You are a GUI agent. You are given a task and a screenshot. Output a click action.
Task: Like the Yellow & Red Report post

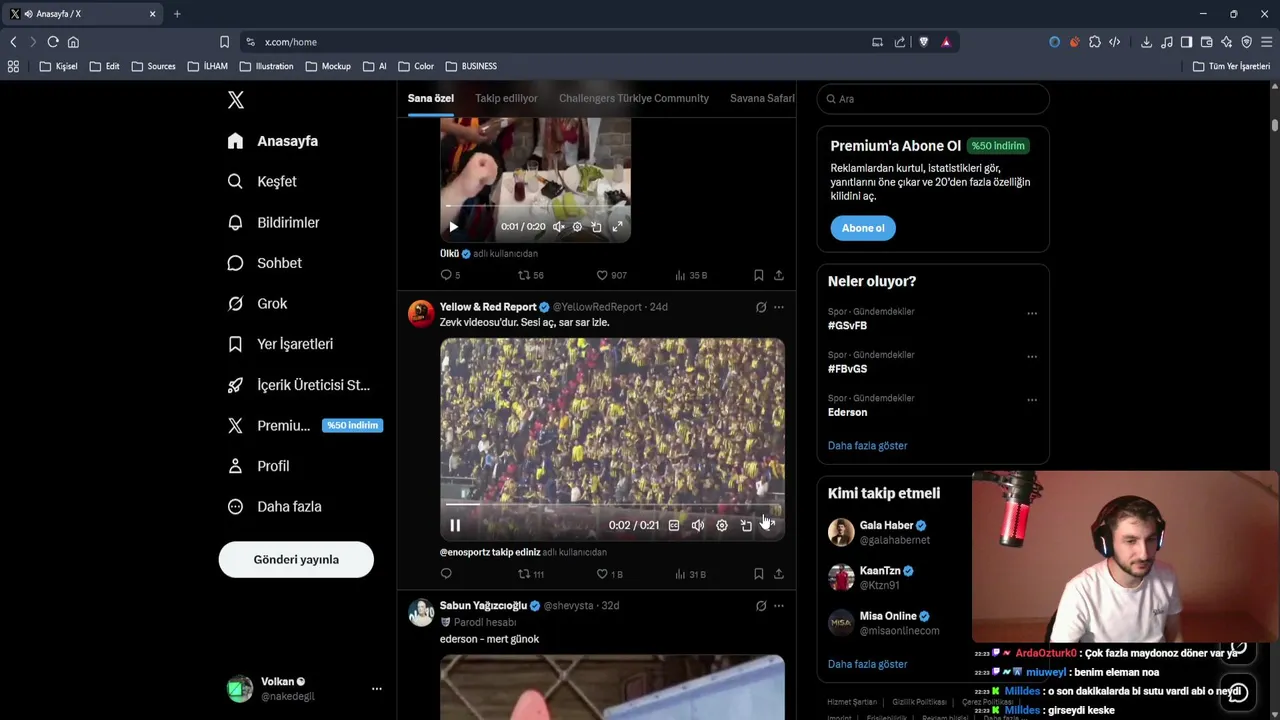click(x=609, y=574)
